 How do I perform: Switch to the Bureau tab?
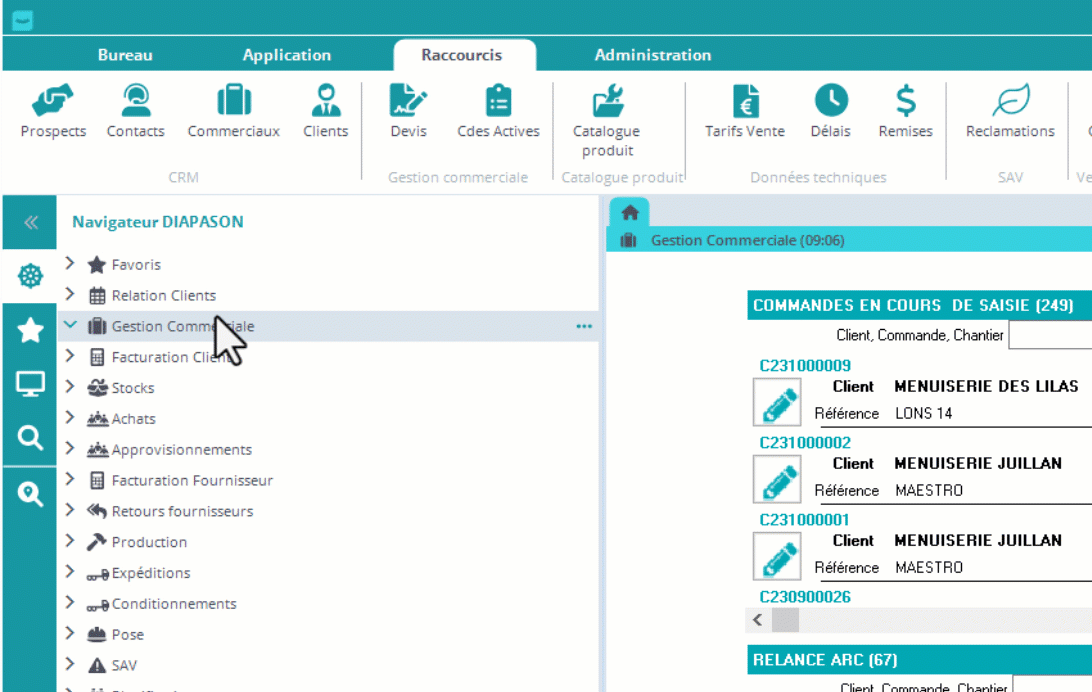(x=125, y=55)
